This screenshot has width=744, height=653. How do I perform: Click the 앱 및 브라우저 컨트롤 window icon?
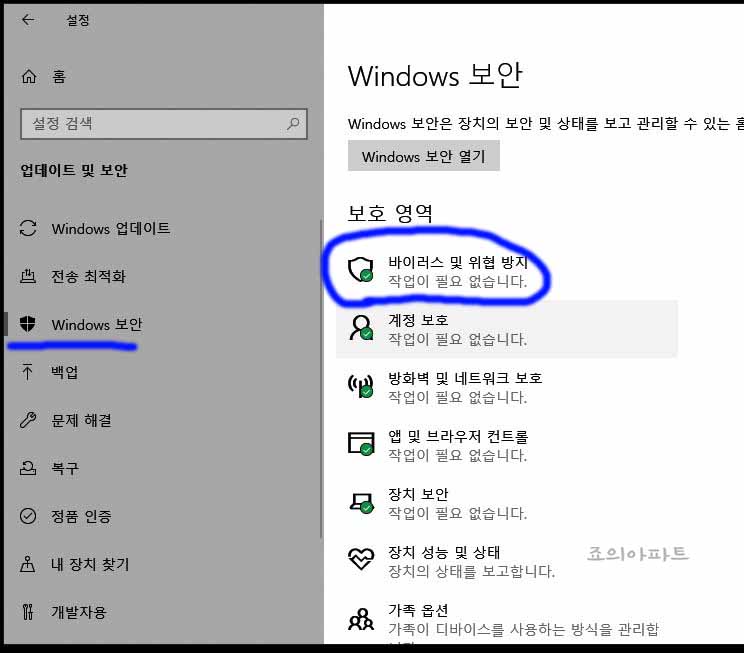pyautogui.click(x=361, y=443)
